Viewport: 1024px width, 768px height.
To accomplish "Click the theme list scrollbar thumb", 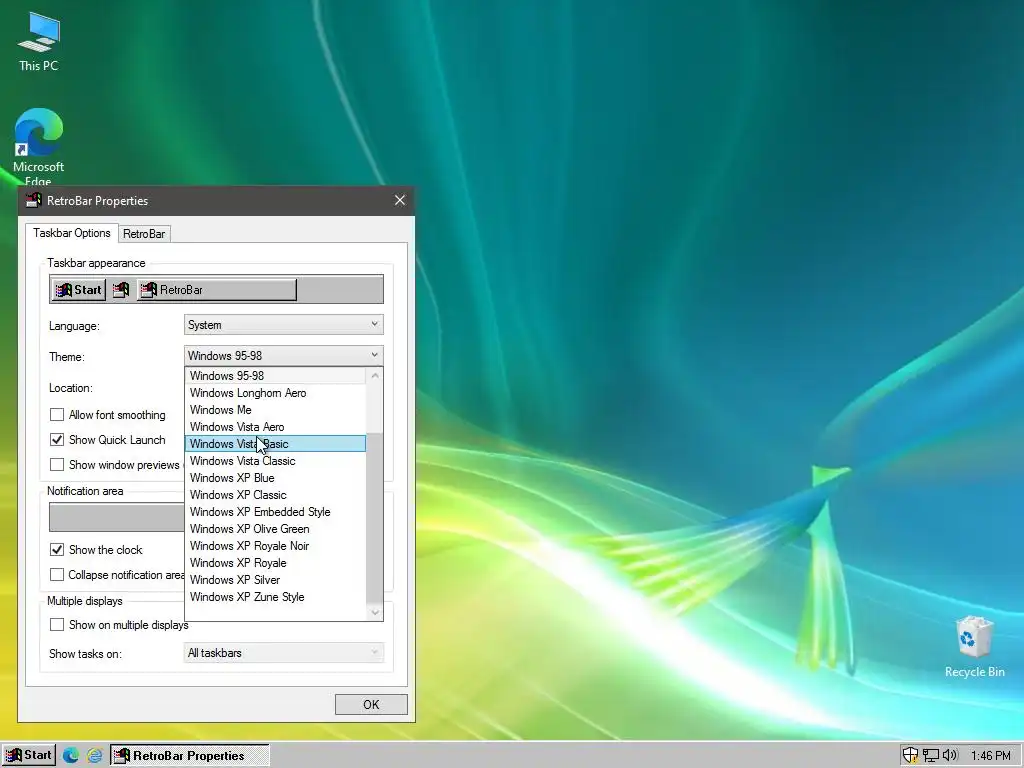I will [374, 519].
